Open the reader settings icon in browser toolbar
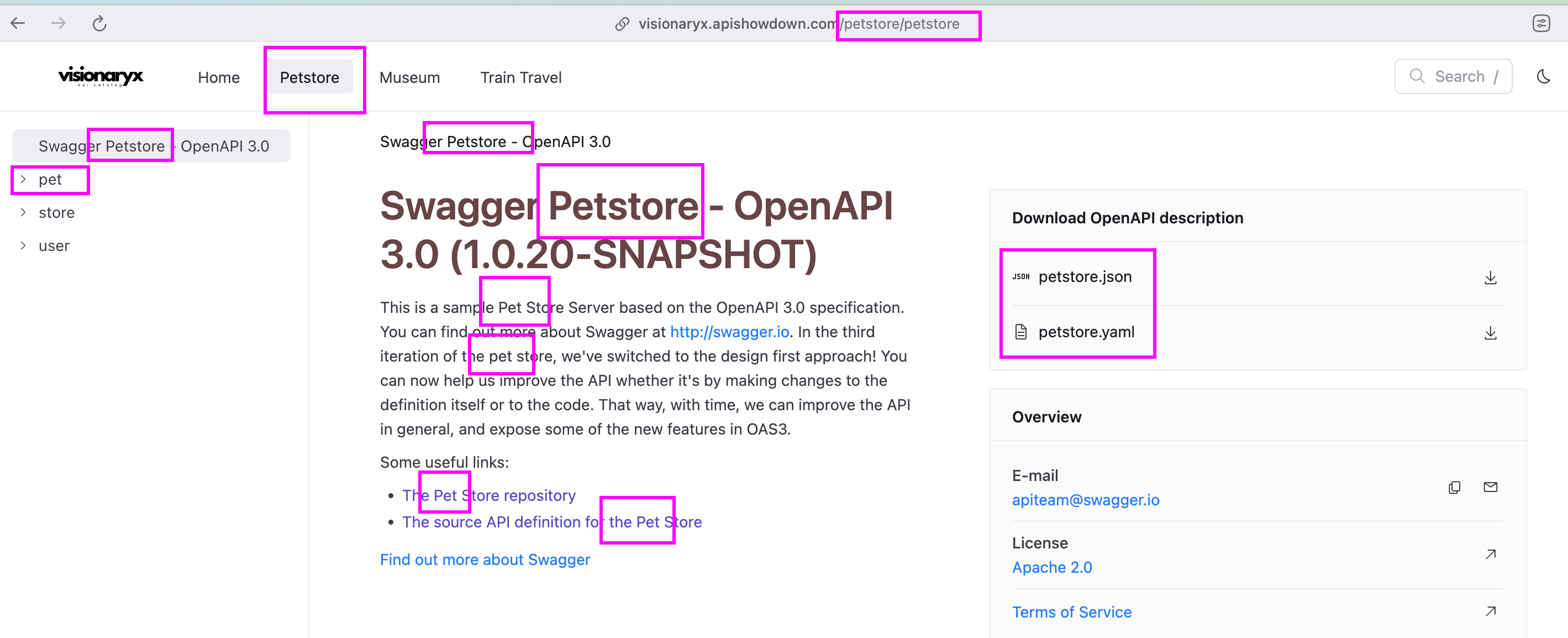The image size is (1568, 638). 1540,23
